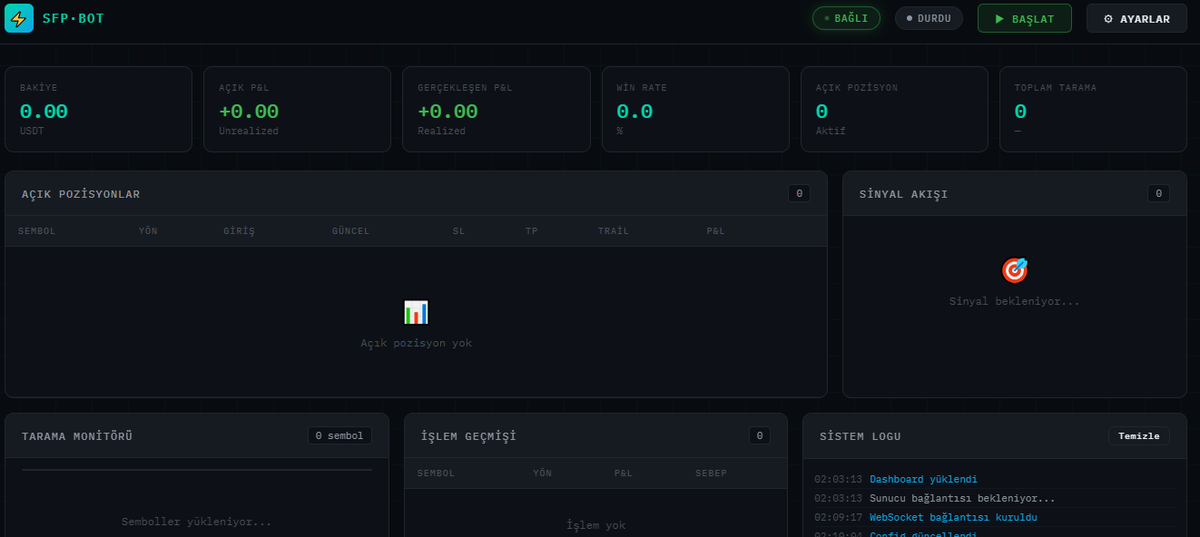
Task: Click the Açık Pozisyonlar count badge
Action: (x=799, y=194)
